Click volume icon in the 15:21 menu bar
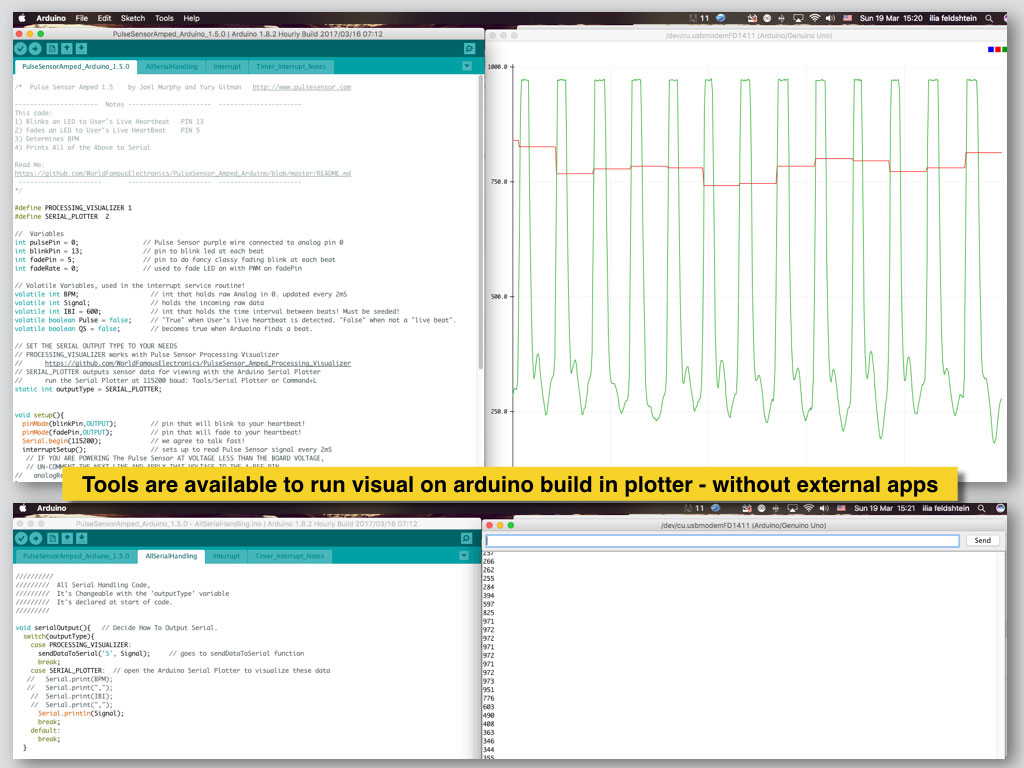This screenshot has width=1024, height=768. (824, 508)
